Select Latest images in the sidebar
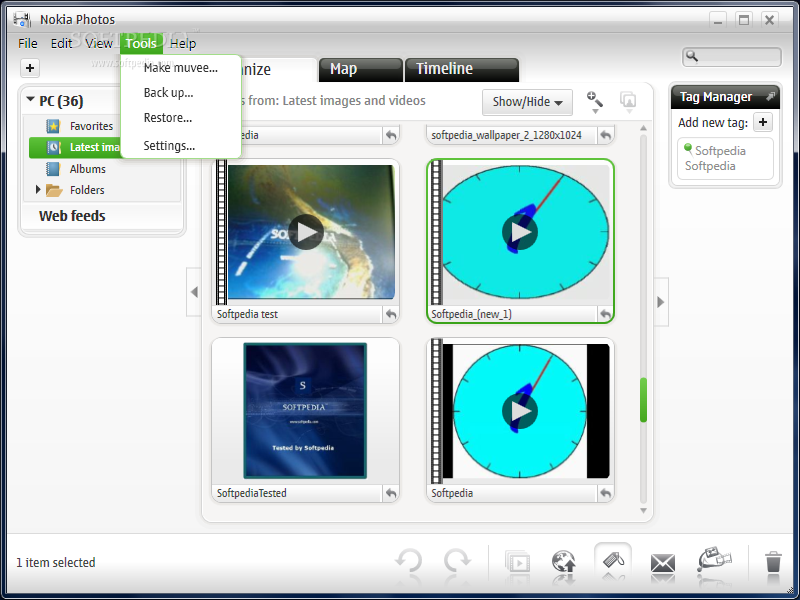Screen dimensions: 800x600 76,147
